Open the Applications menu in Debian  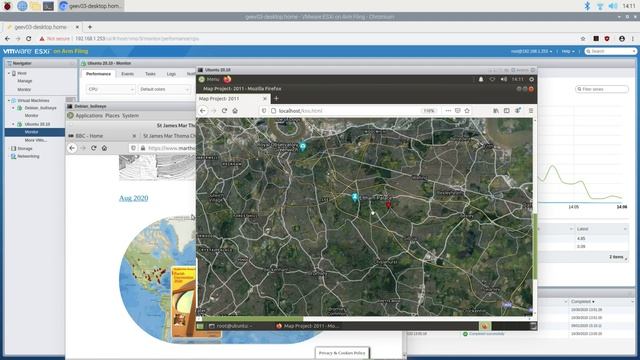[x=89, y=116]
